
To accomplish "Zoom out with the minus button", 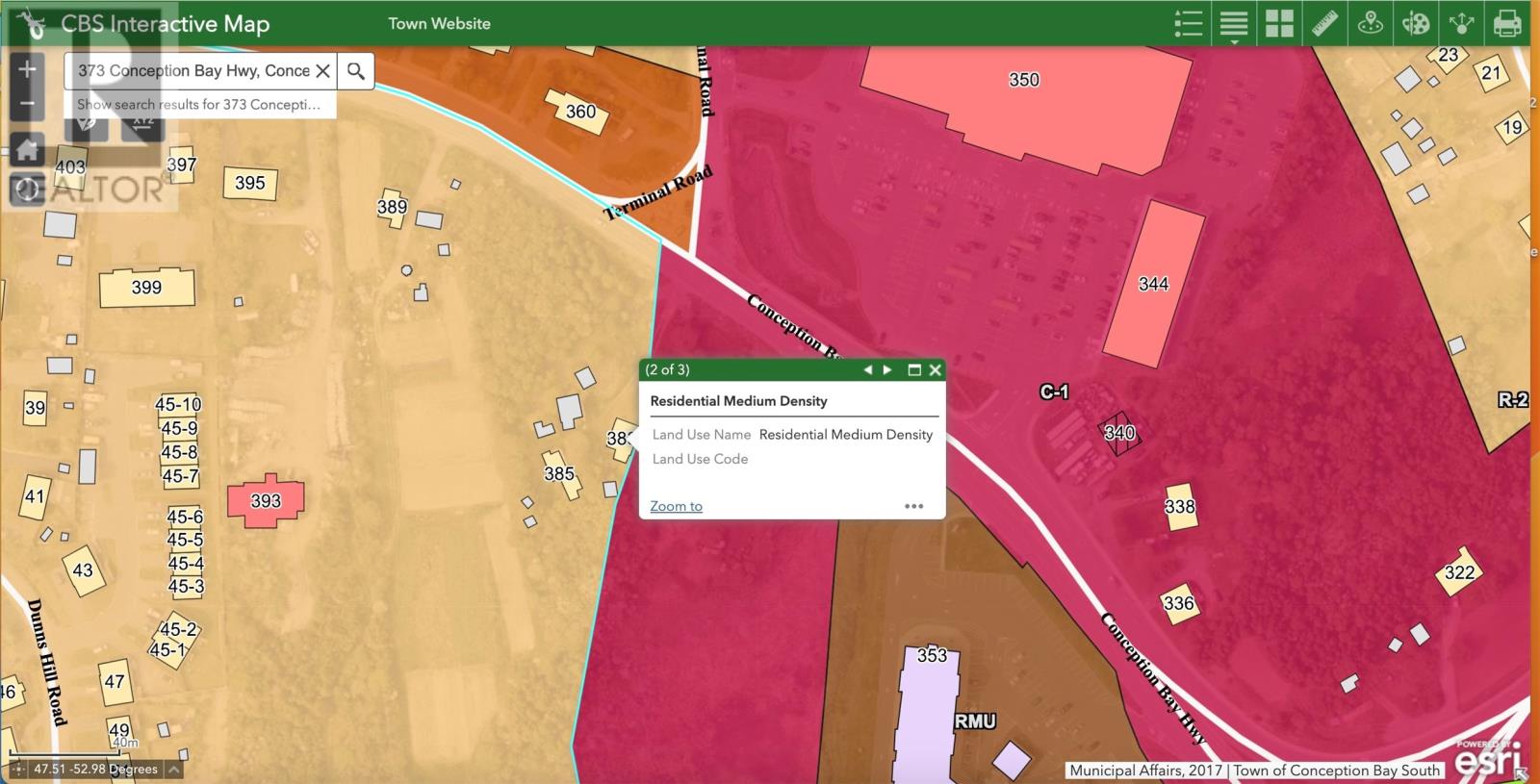I will [x=27, y=103].
